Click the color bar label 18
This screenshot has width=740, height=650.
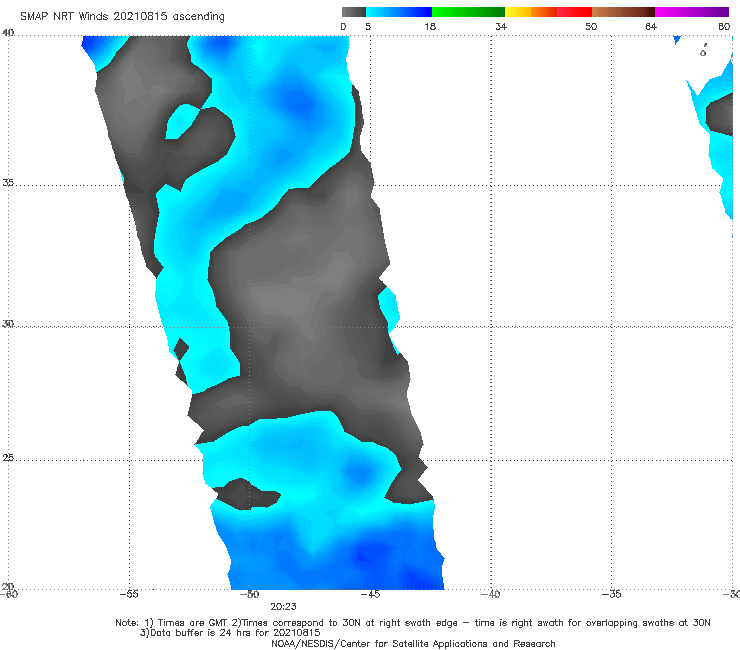point(430,26)
